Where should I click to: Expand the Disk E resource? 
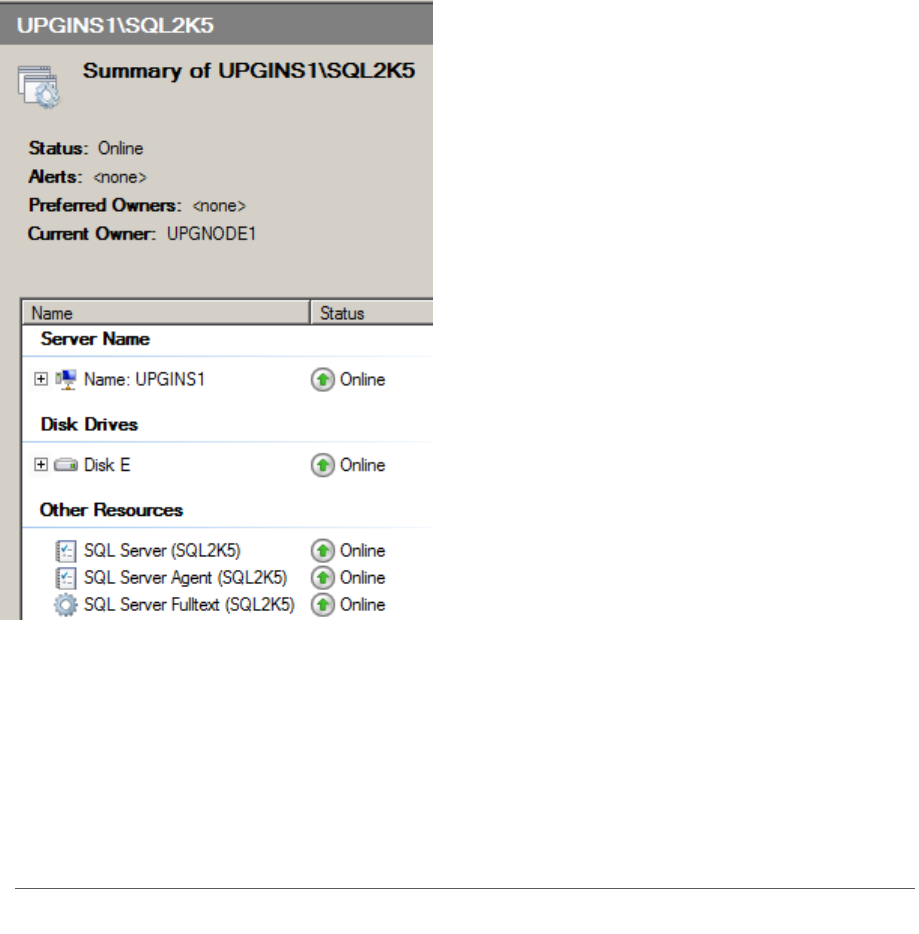point(41,464)
